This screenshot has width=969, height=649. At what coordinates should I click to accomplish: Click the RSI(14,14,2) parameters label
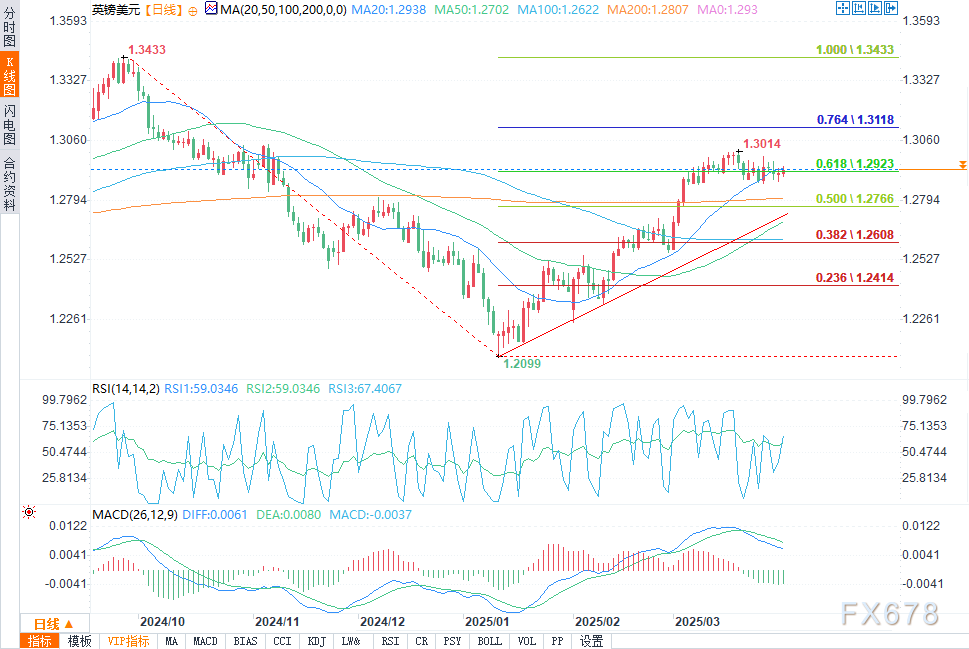click(125, 389)
